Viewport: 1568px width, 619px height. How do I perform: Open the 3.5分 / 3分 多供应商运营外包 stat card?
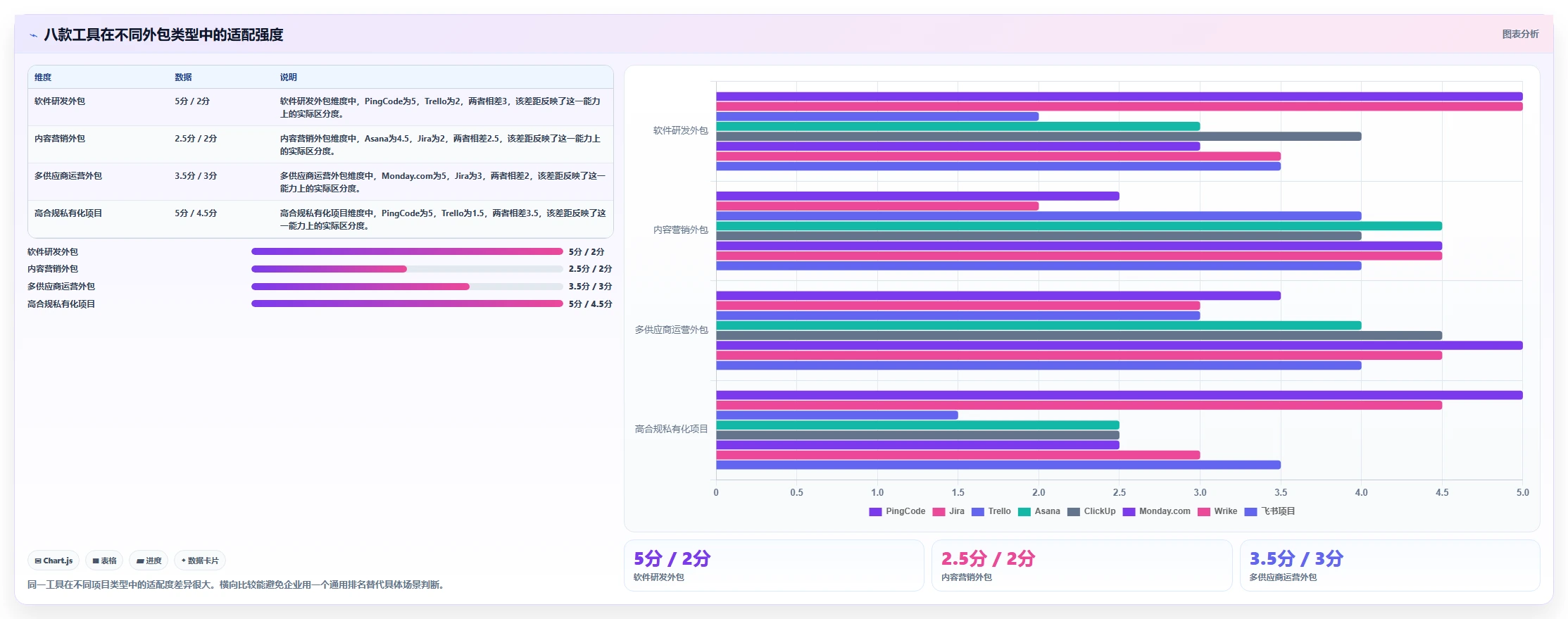(1389, 565)
